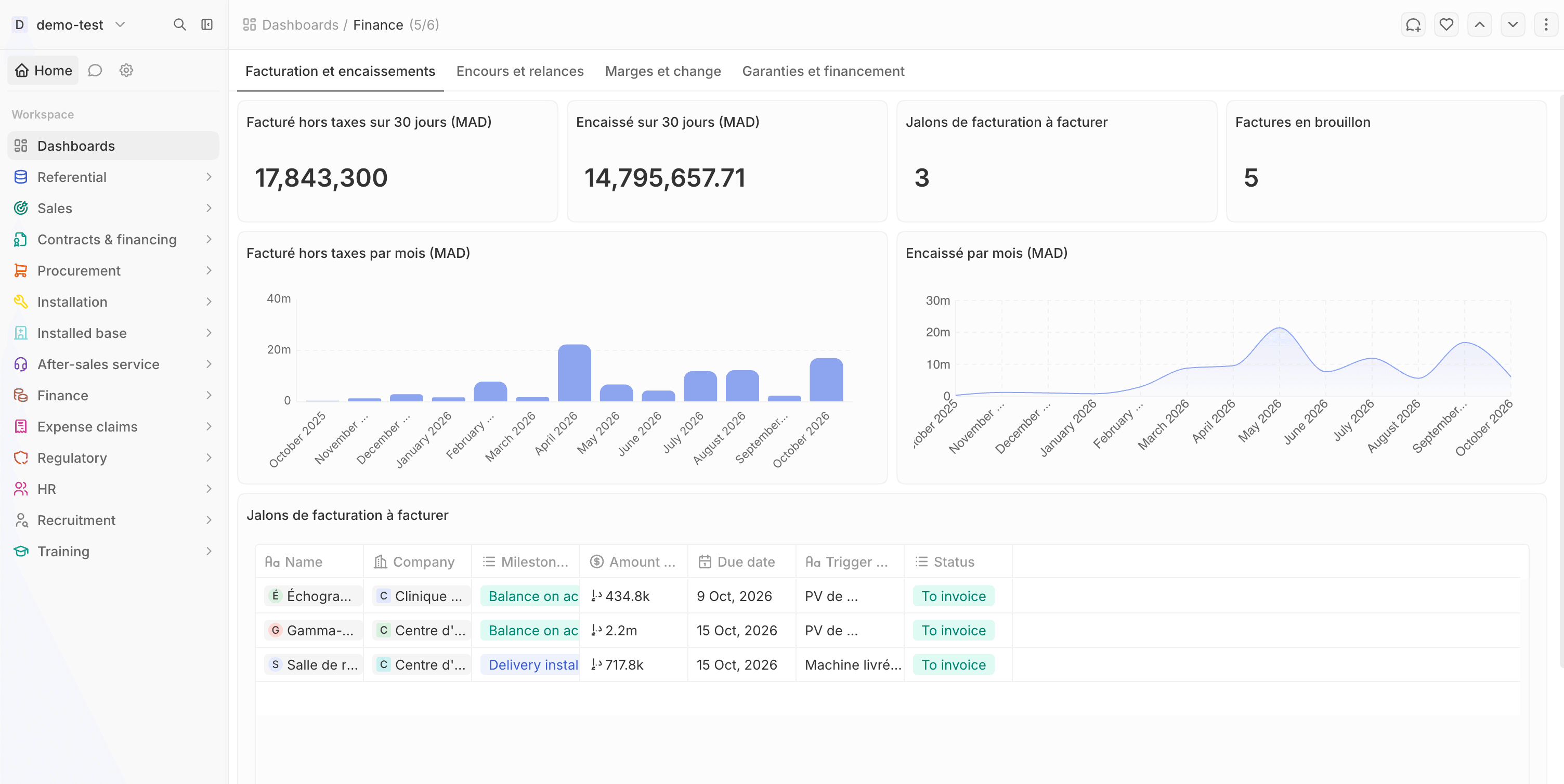Click the 9 Oct, 2026 due date
The image size is (1564, 784).
[734, 596]
